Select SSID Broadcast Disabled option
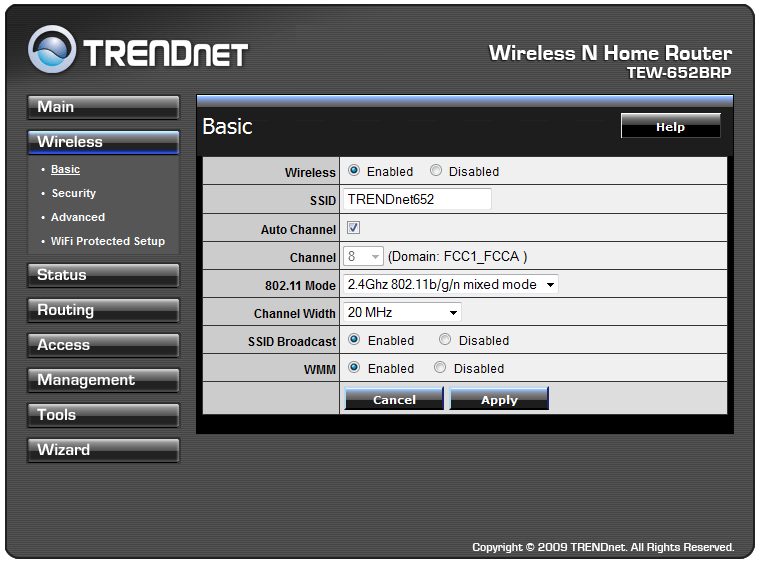This screenshot has height=572, width=766. tap(445, 340)
